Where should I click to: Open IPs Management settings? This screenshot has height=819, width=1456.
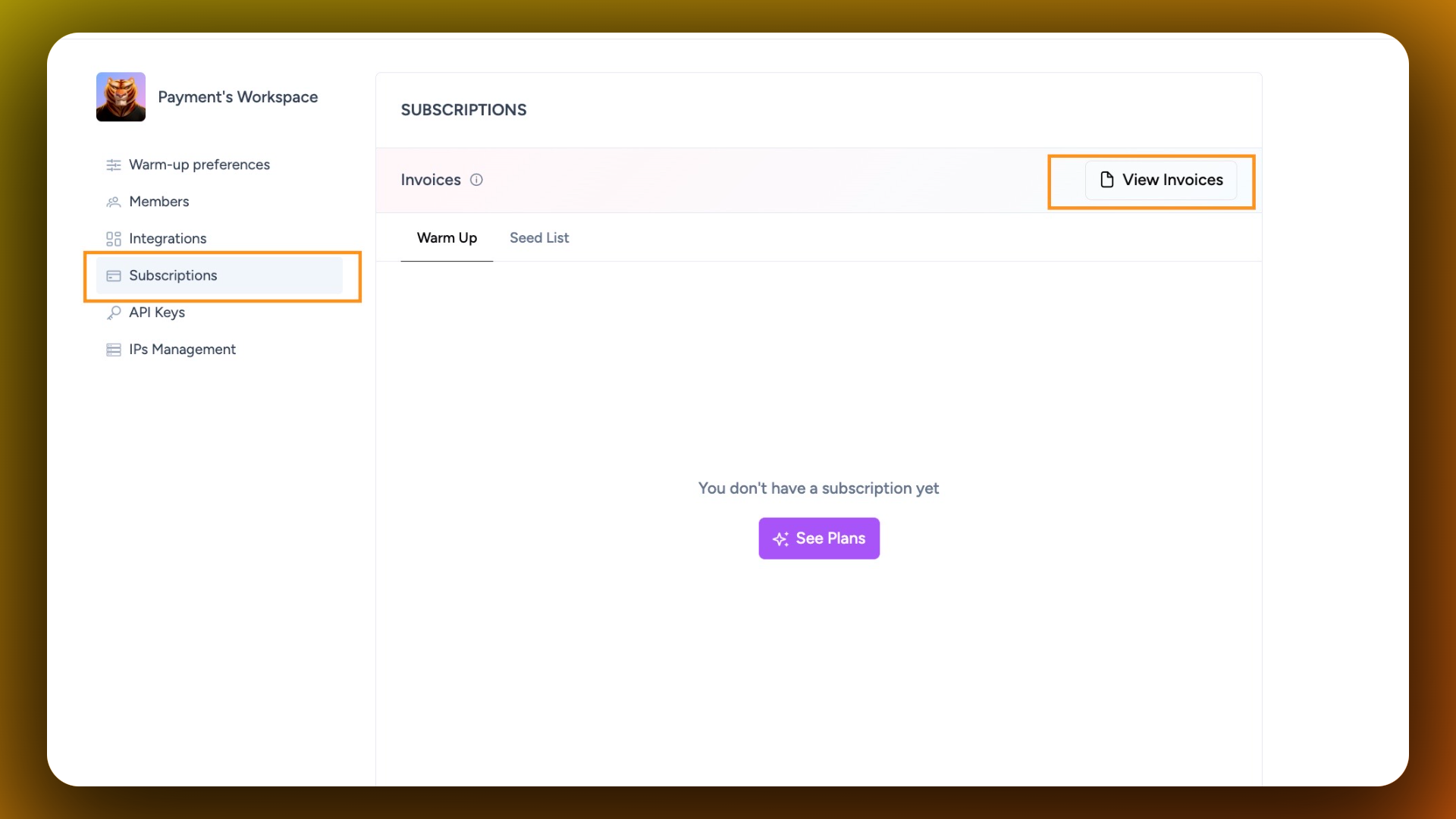coord(182,350)
